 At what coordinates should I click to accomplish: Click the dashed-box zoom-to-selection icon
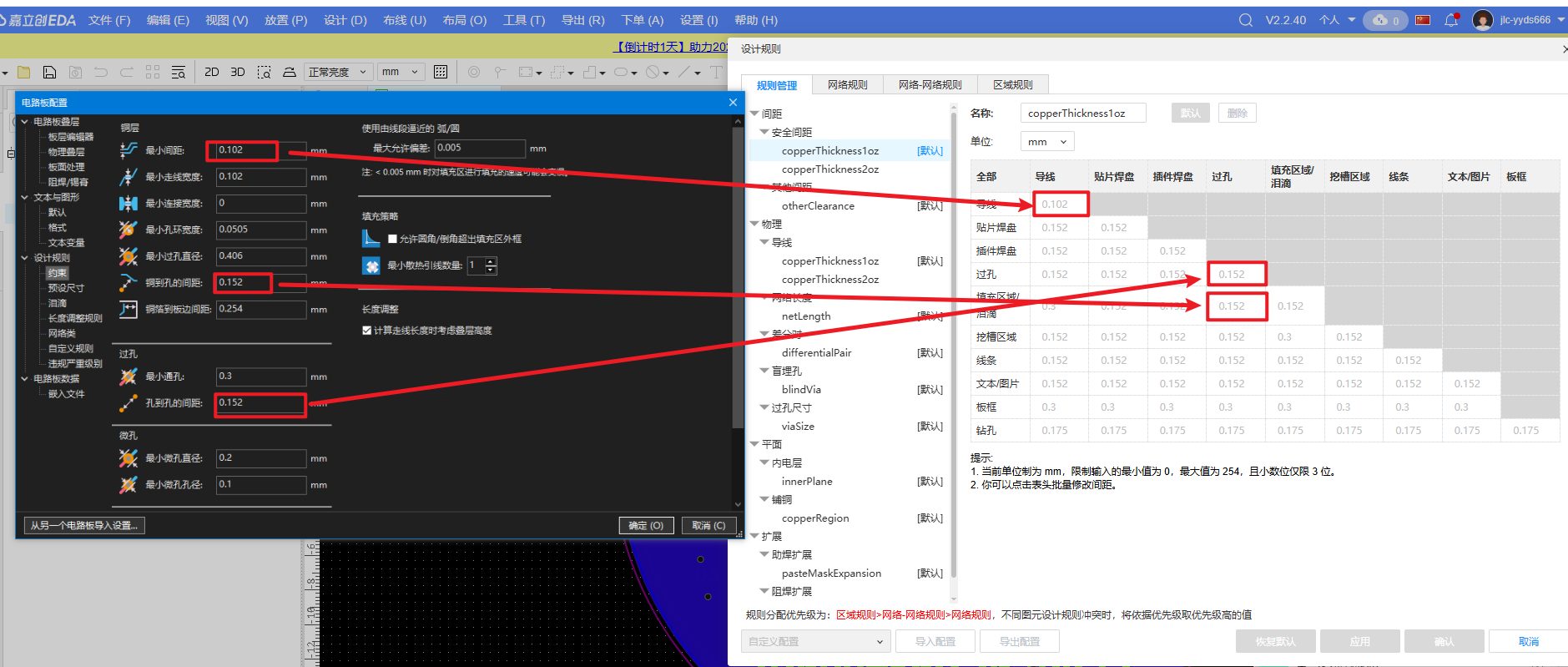pyautogui.click(x=264, y=73)
